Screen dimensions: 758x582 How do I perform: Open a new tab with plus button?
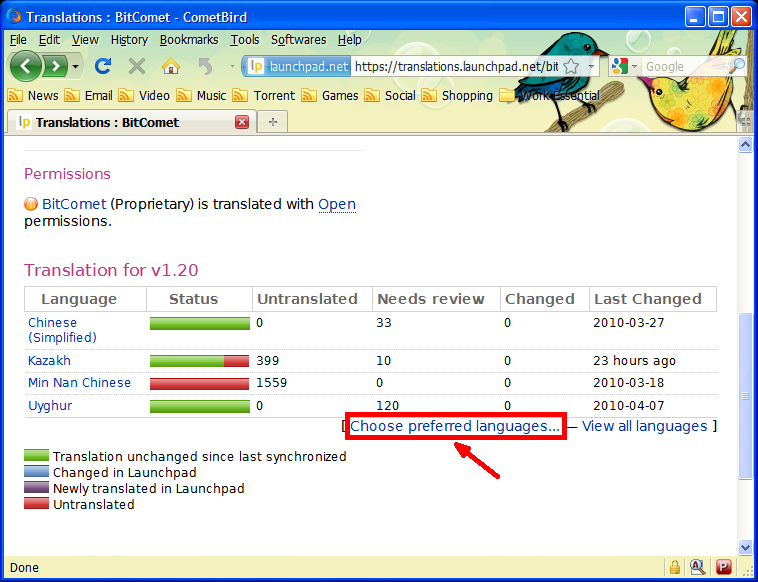272,122
